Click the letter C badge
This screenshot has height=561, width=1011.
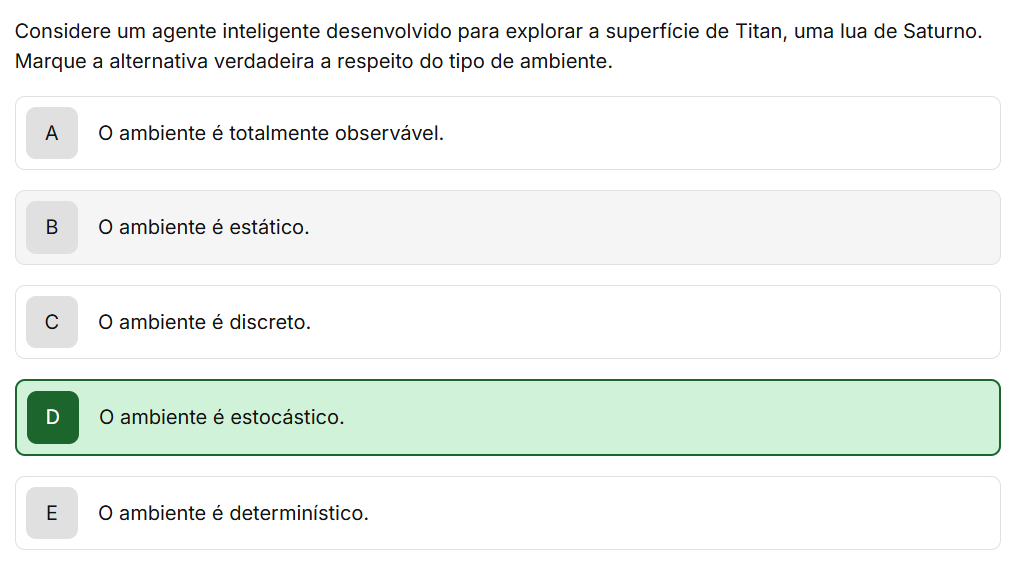point(52,322)
